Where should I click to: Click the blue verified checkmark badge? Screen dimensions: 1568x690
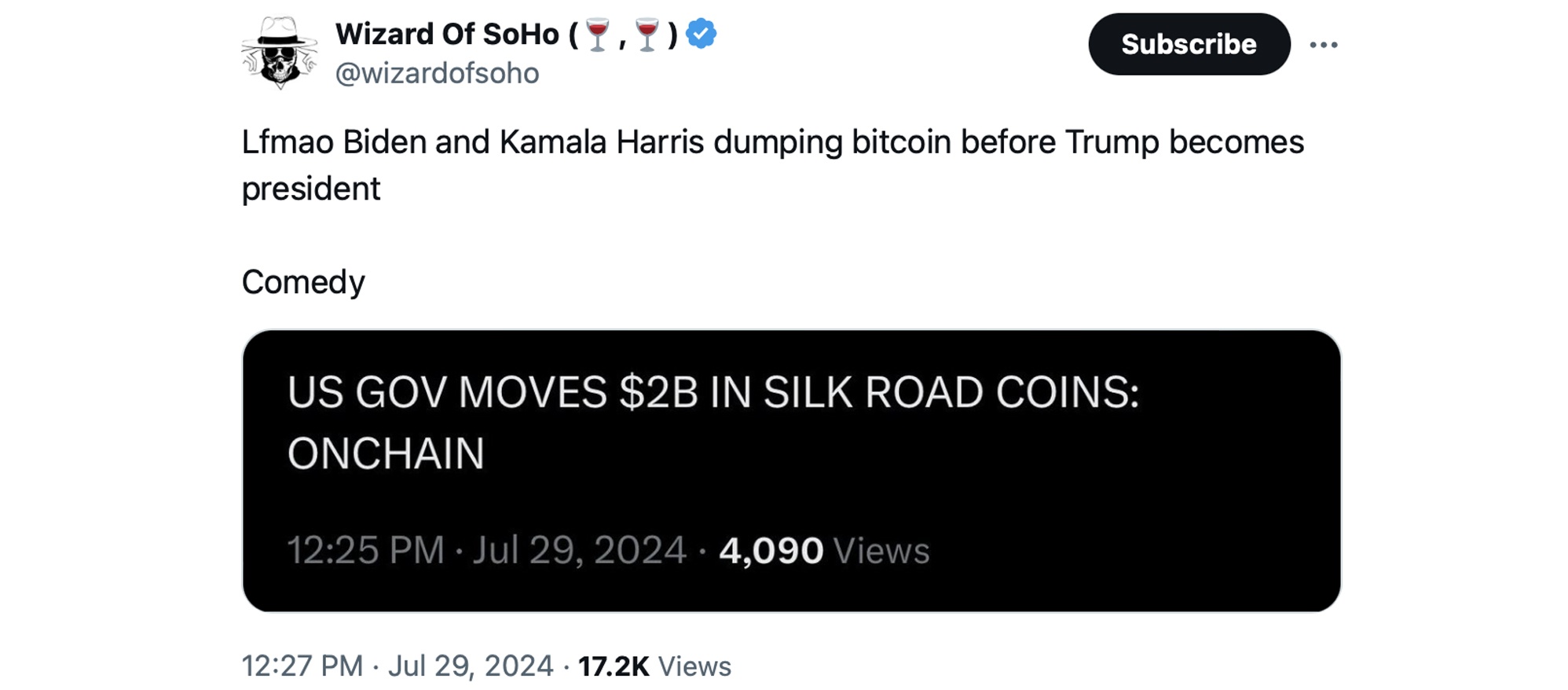[701, 35]
